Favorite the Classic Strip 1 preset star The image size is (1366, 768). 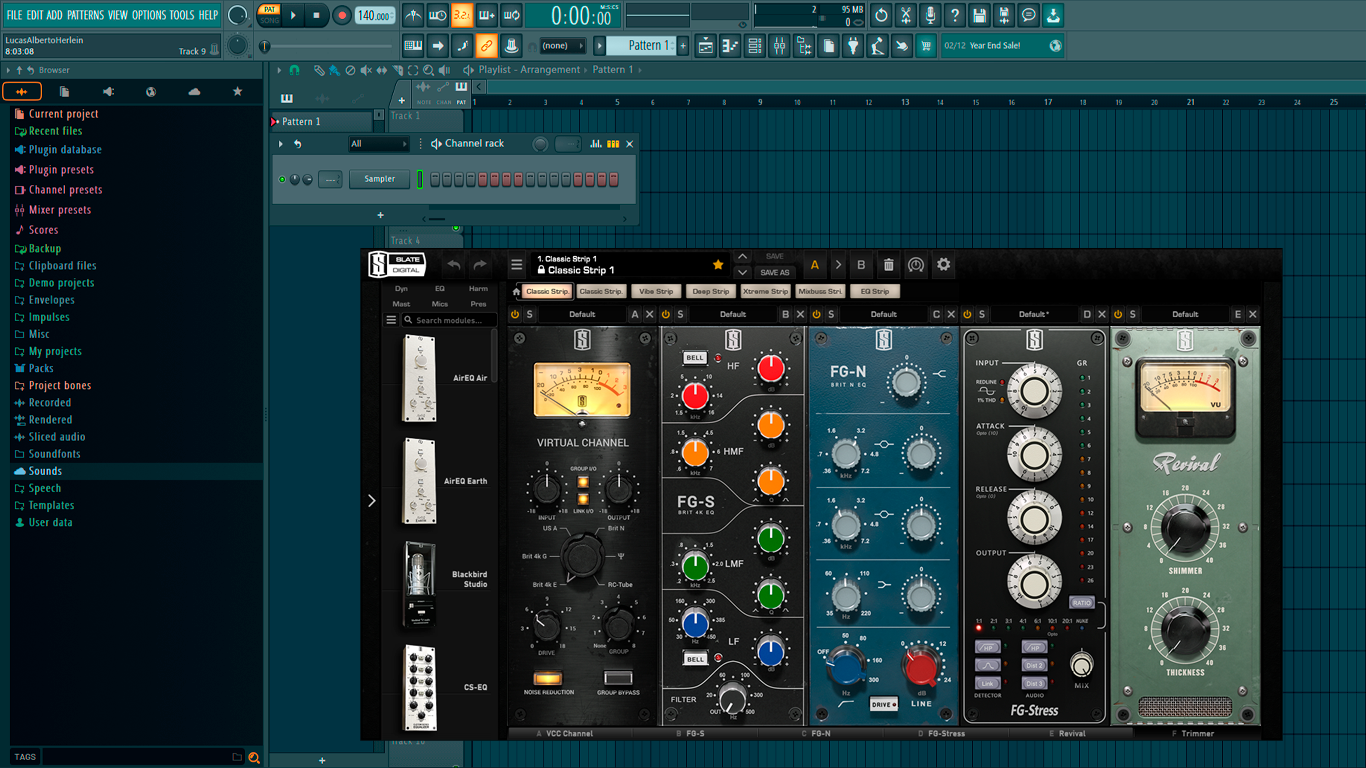(717, 265)
